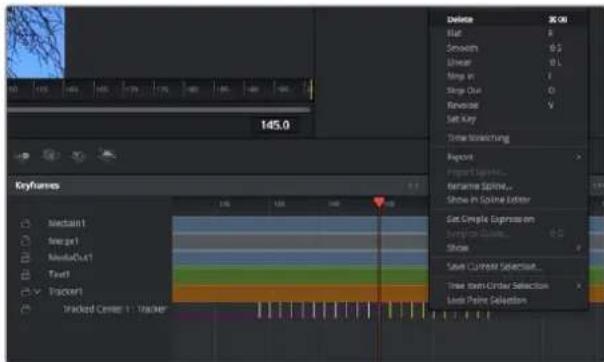The height and width of the screenshot is (362, 604).
Task: Click the arrow-shaped tool icon beside the round icons
Action: (22, 156)
